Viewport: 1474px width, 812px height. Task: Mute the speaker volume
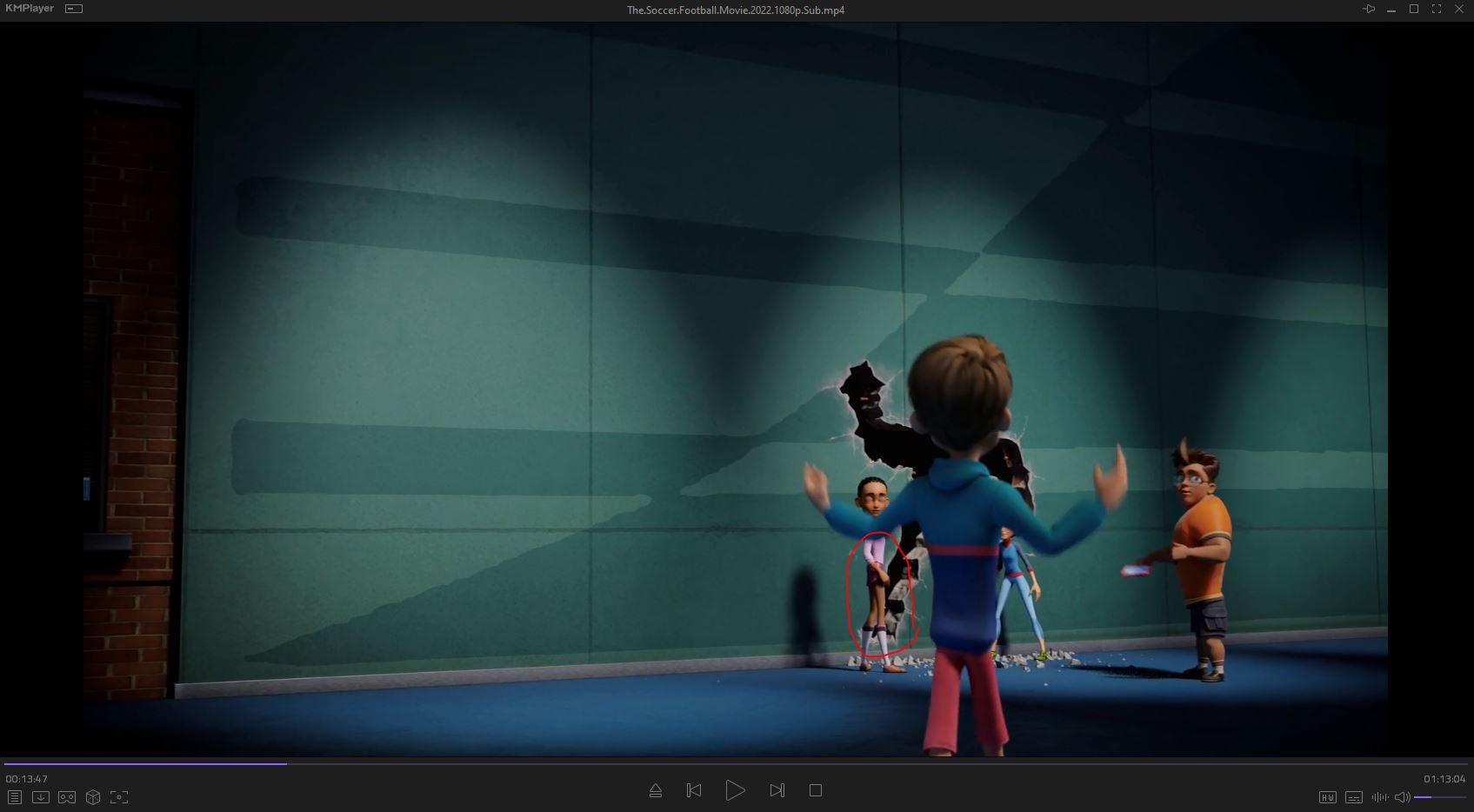[x=1402, y=796]
